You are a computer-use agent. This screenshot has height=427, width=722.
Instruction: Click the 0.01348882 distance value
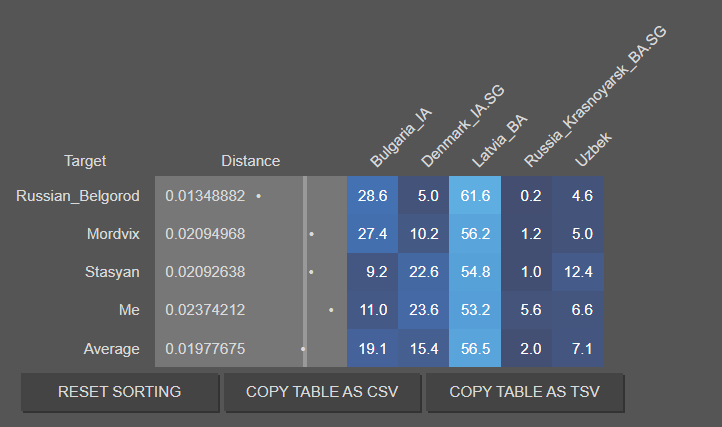[x=205, y=196]
